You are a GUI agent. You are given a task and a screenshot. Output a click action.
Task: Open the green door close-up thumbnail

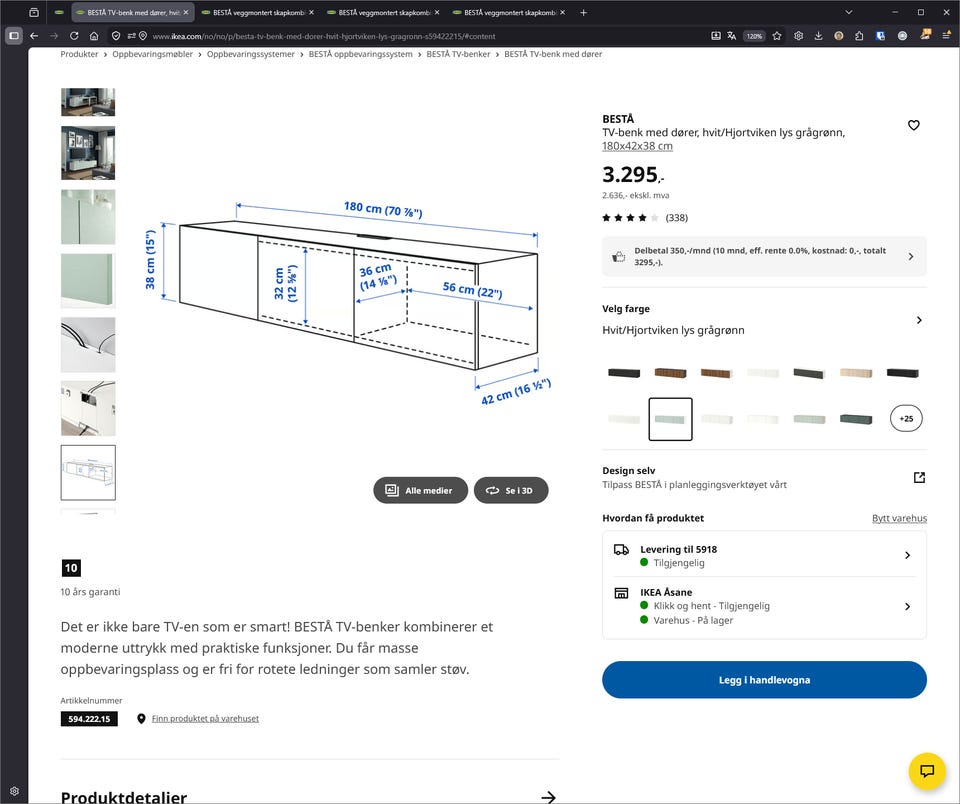(x=88, y=281)
